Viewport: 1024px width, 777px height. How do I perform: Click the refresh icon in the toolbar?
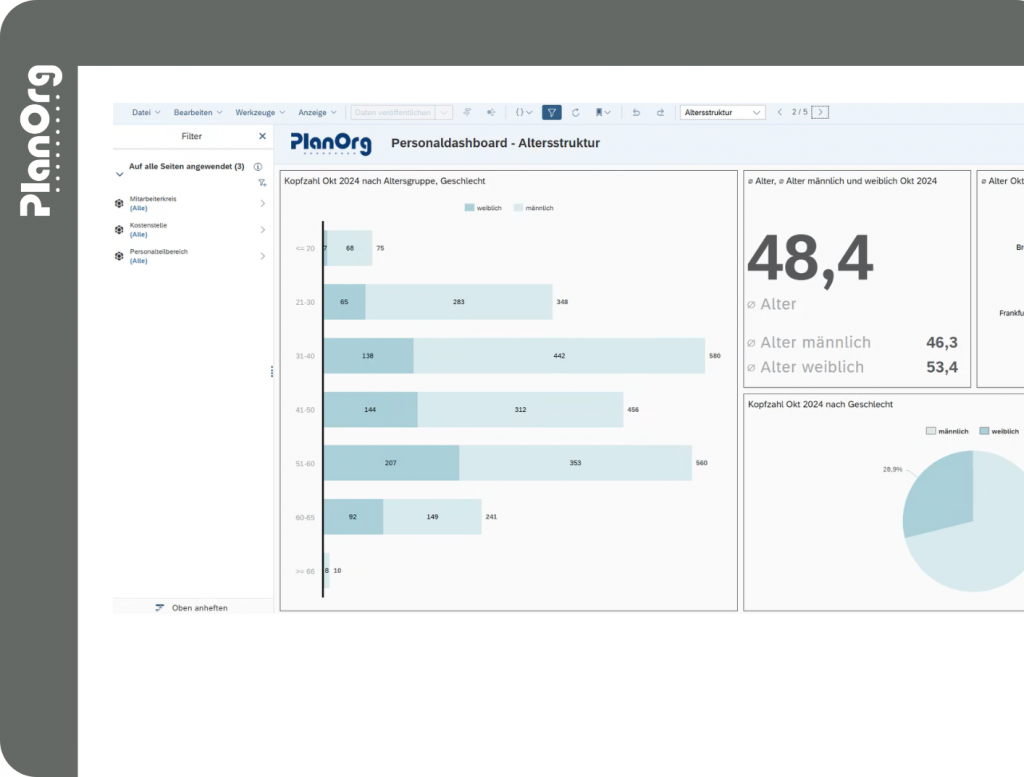(575, 113)
